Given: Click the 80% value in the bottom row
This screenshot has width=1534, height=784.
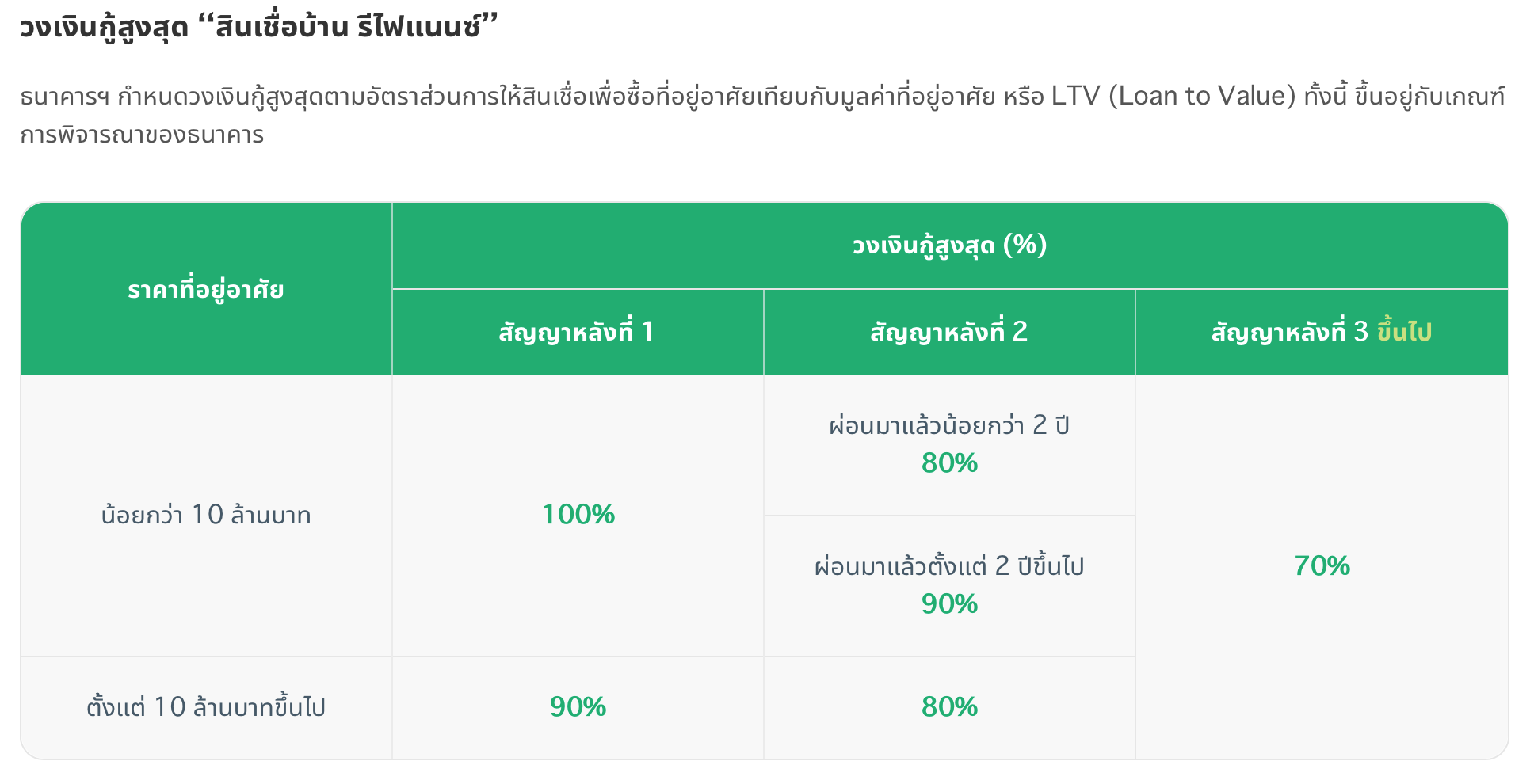Looking at the screenshot, I should tap(949, 707).
